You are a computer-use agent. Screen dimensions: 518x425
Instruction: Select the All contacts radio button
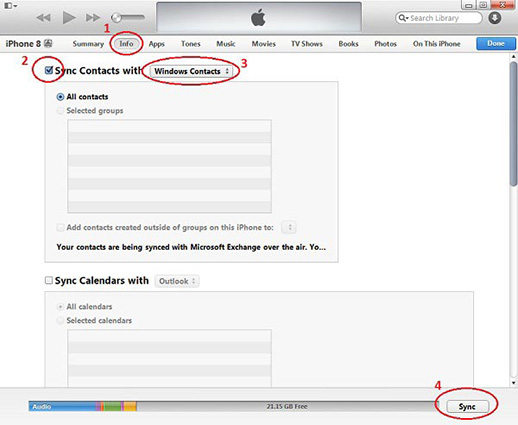tap(60, 97)
